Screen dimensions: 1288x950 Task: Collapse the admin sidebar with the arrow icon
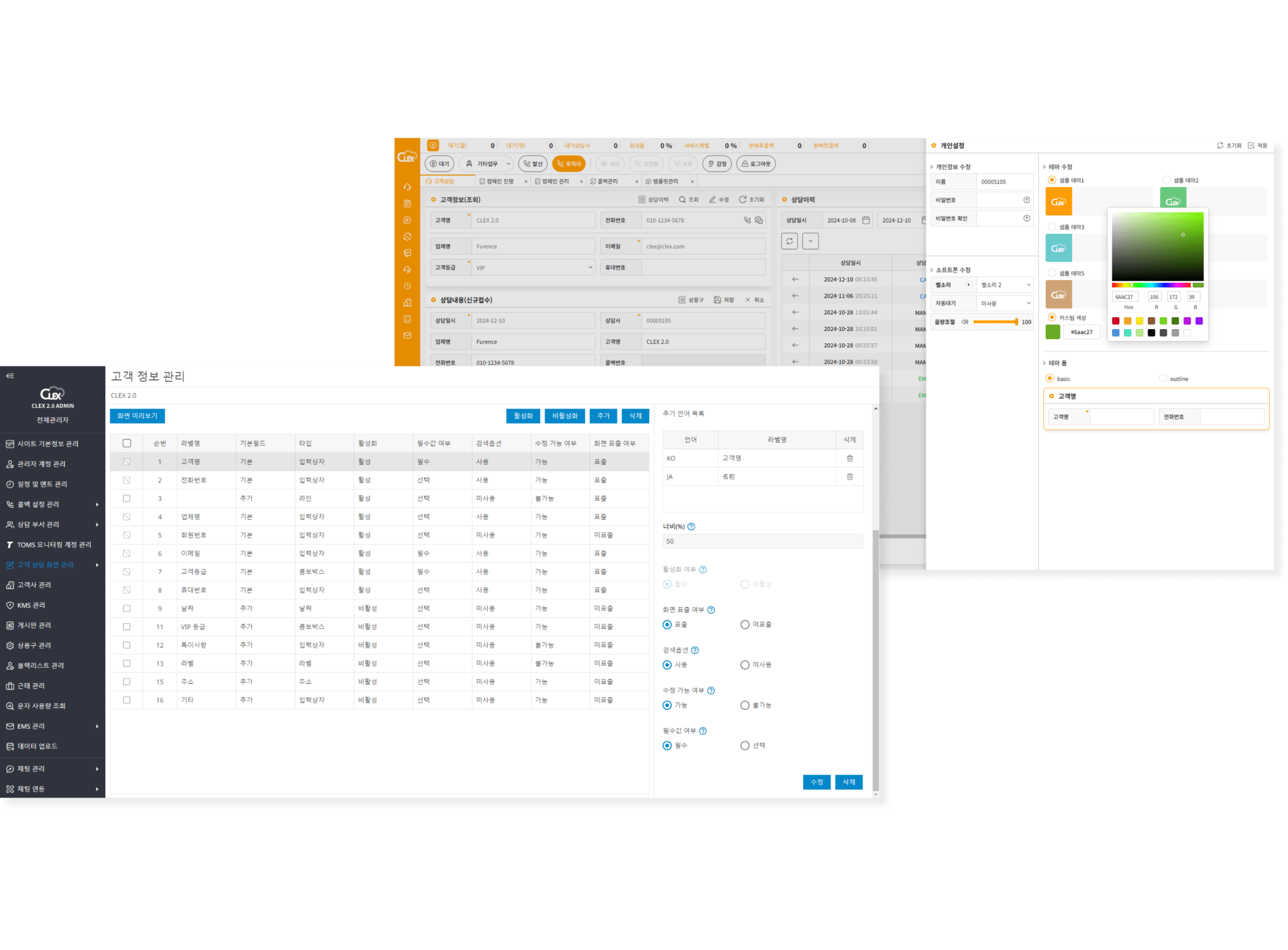point(10,376)
